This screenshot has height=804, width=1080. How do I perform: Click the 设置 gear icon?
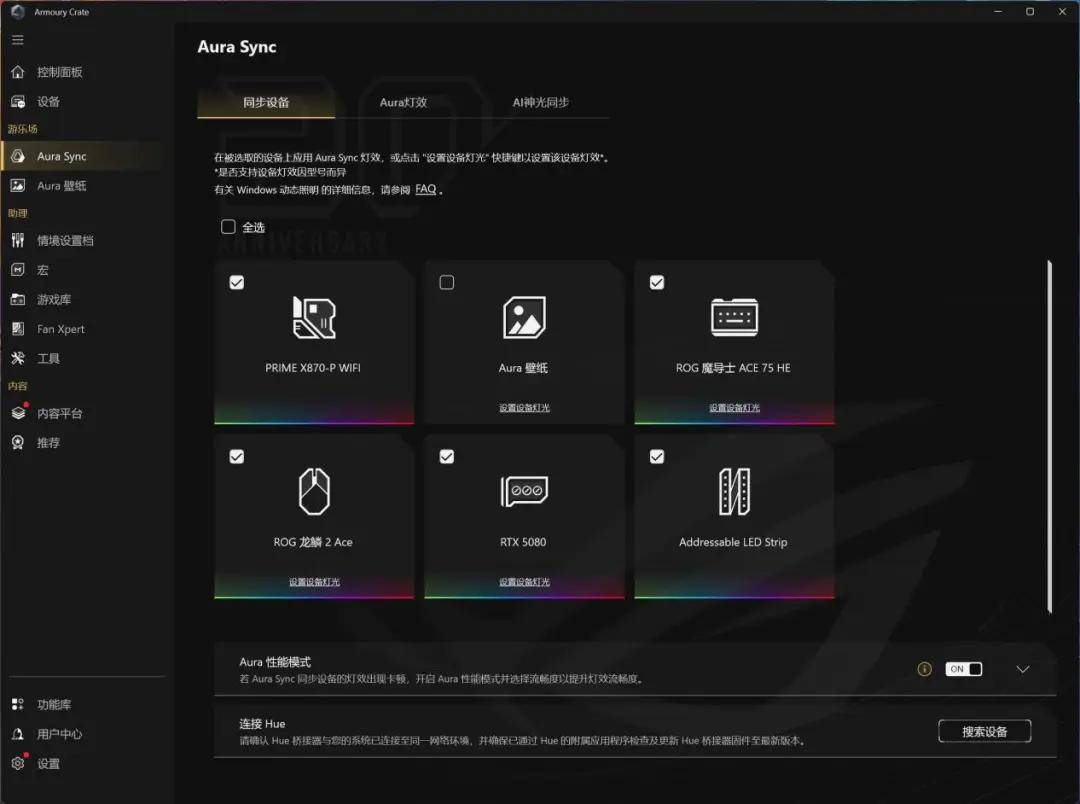click(18, 763)
